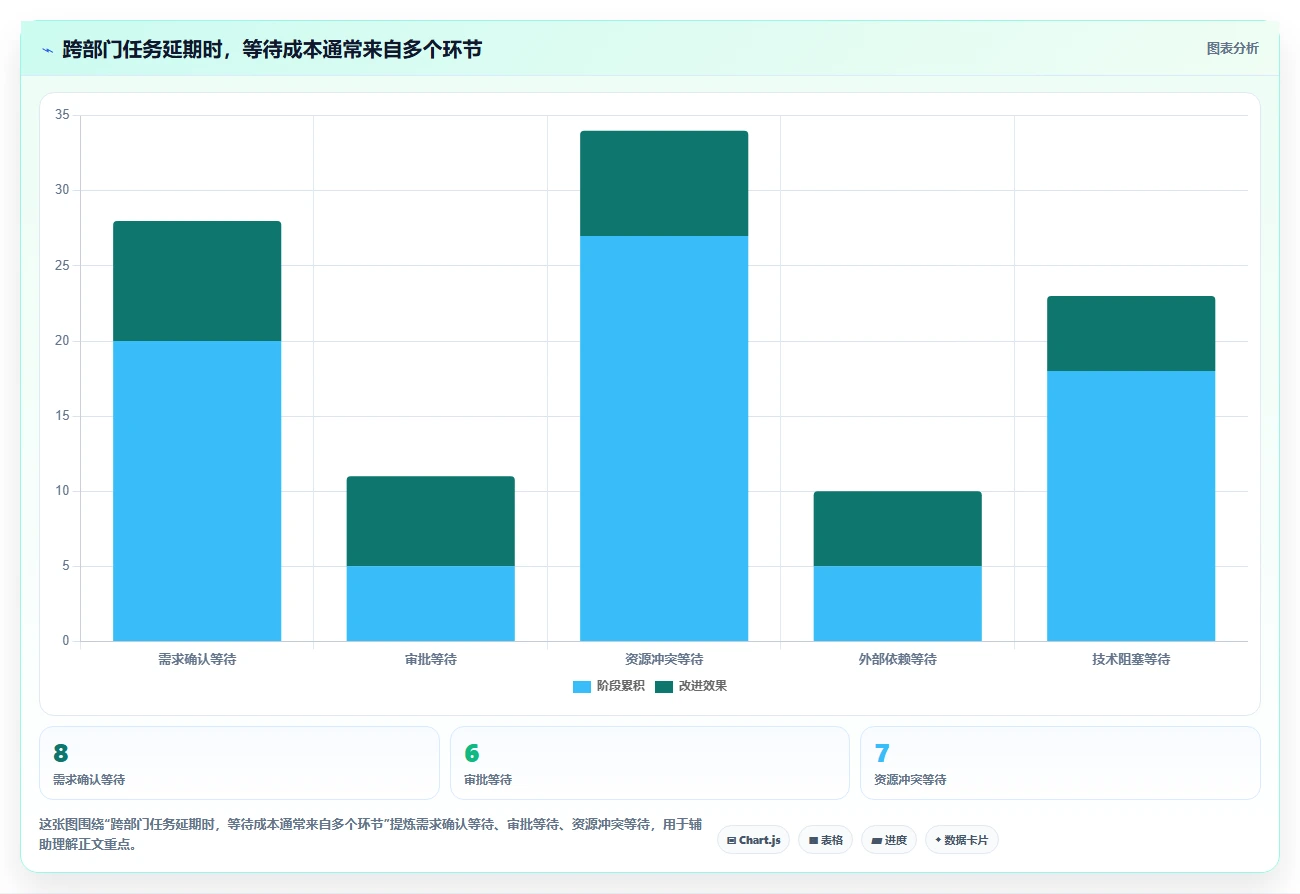This screenshot has height=894, width=1300.
Task: Click the green segment of 资源冲突等待 bar
Action: (664, 183)
